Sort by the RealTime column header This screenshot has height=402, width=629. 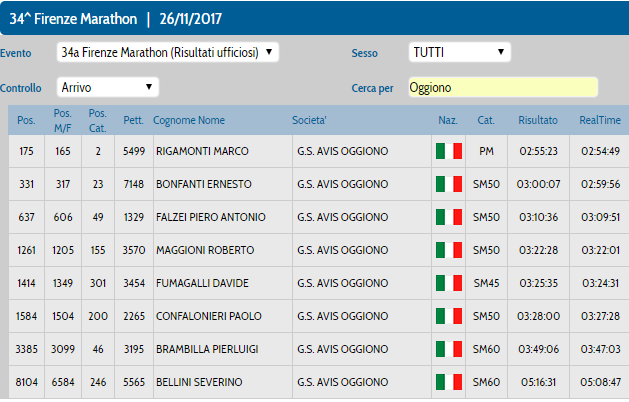(600, 120)
